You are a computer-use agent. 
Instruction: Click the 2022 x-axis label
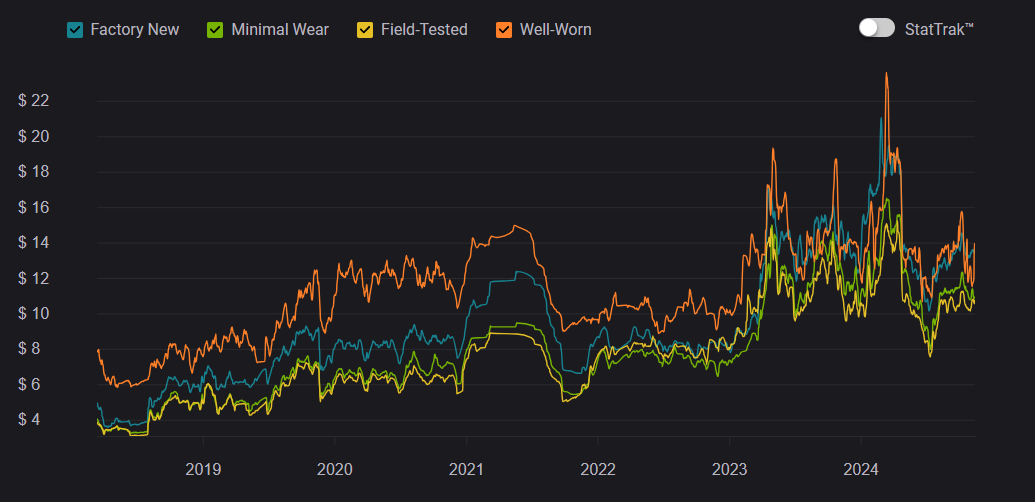(x=598, y=468)
